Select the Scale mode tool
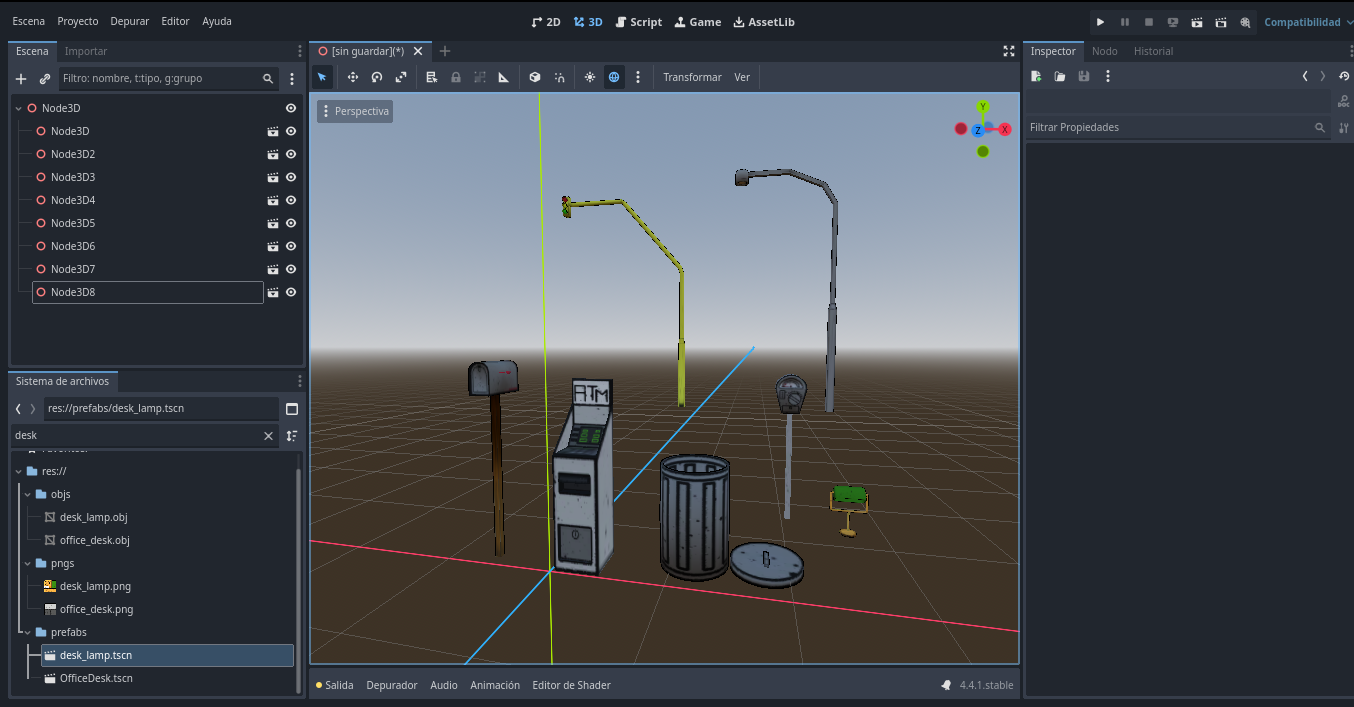The width and height of the screenshot is (1354, 707). tap(401, 77)
